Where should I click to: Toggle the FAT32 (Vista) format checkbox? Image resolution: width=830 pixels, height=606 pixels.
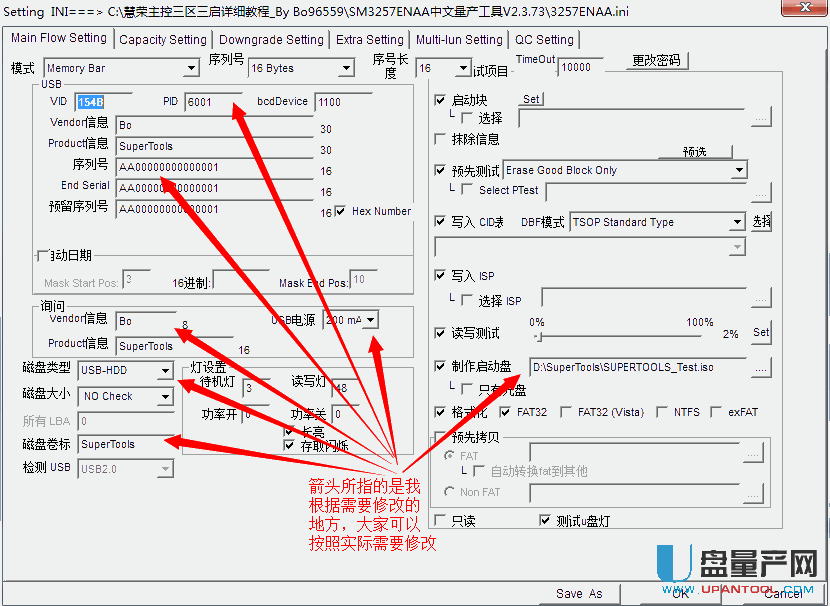tap(567, 412)
